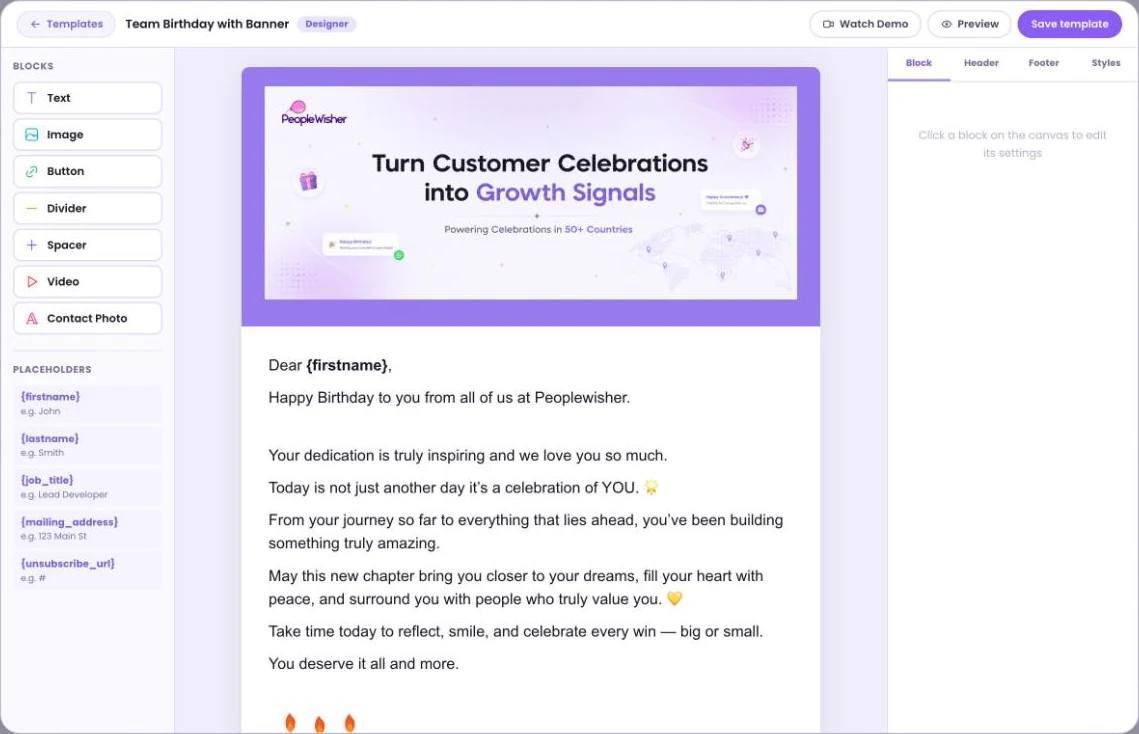Viewport: 1139px width, 734px height.
Task: Click the Video block play icon
Action: (31, 282)
